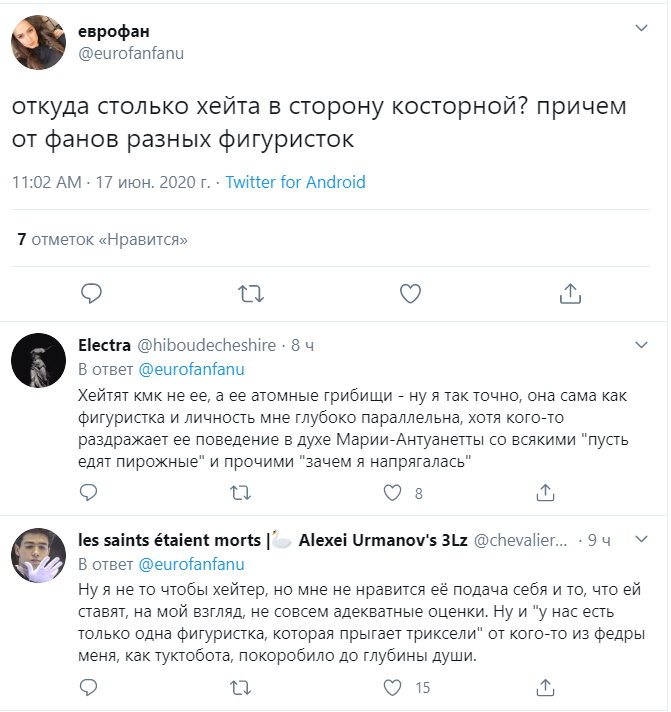Reply to les saints étaient morts comment
This screenshot has height=712, width=671.
(90, 687)
